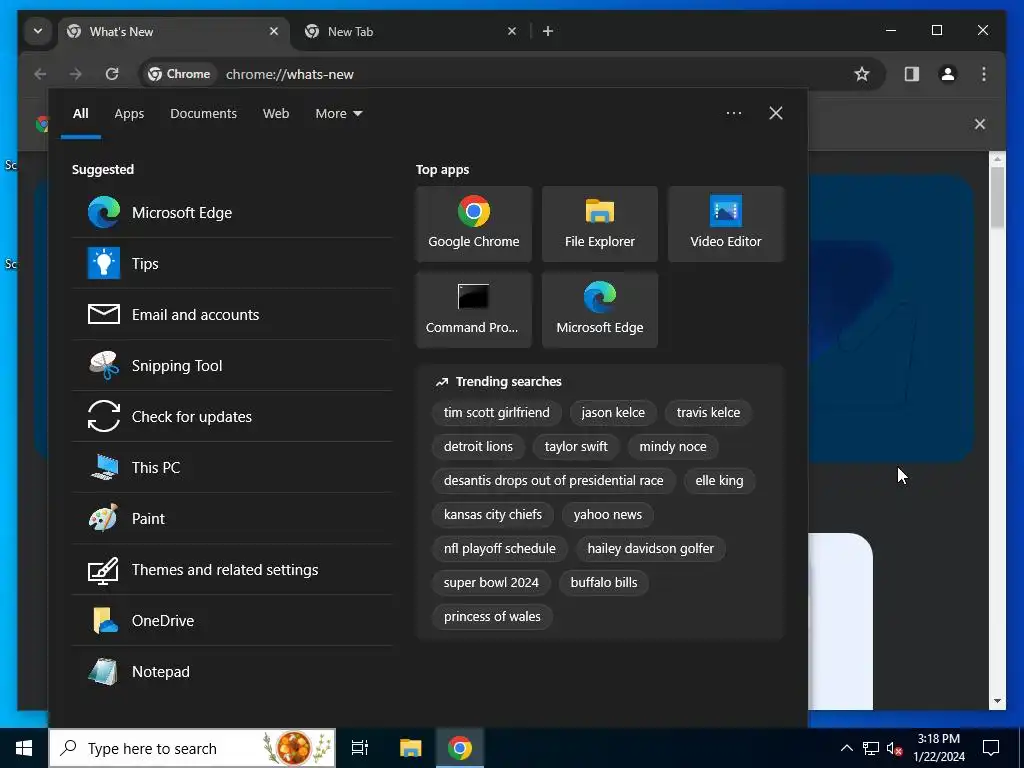The height and width of the screenshot is (768, 1024).
Task: Open File Explorer on the taskbar
Action: (410, 748)
